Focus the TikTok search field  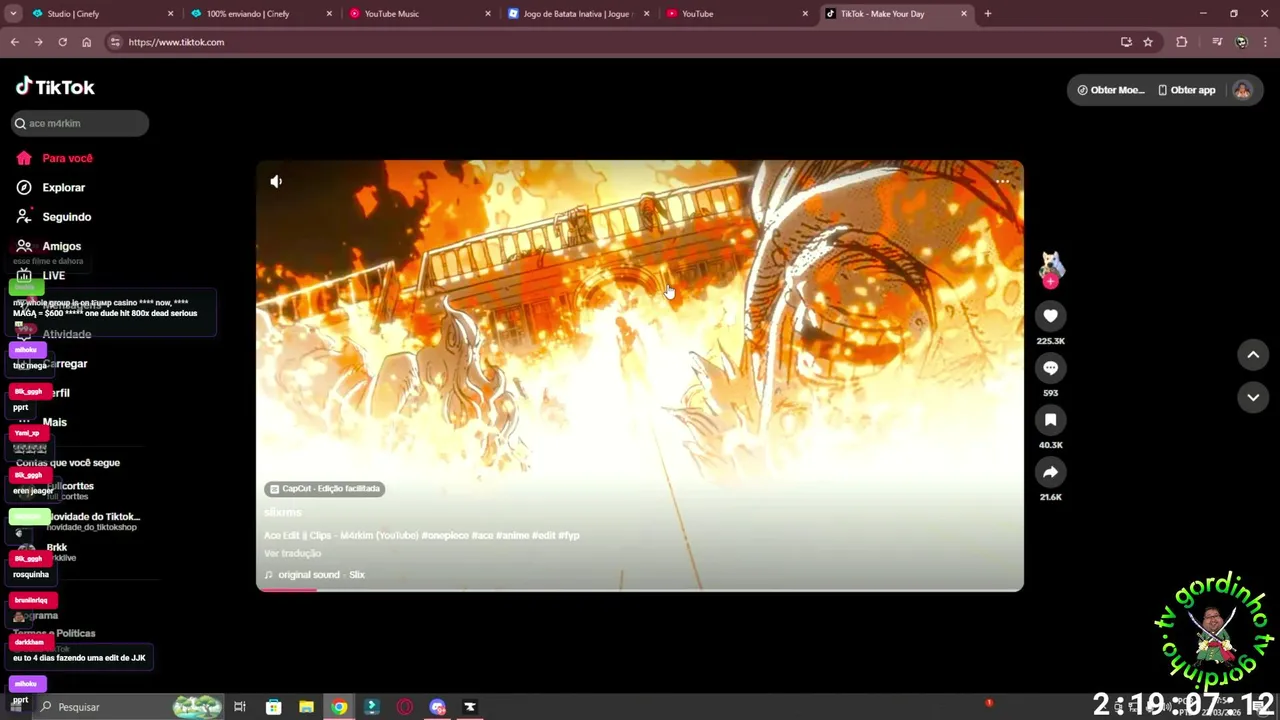click(80, 123)
